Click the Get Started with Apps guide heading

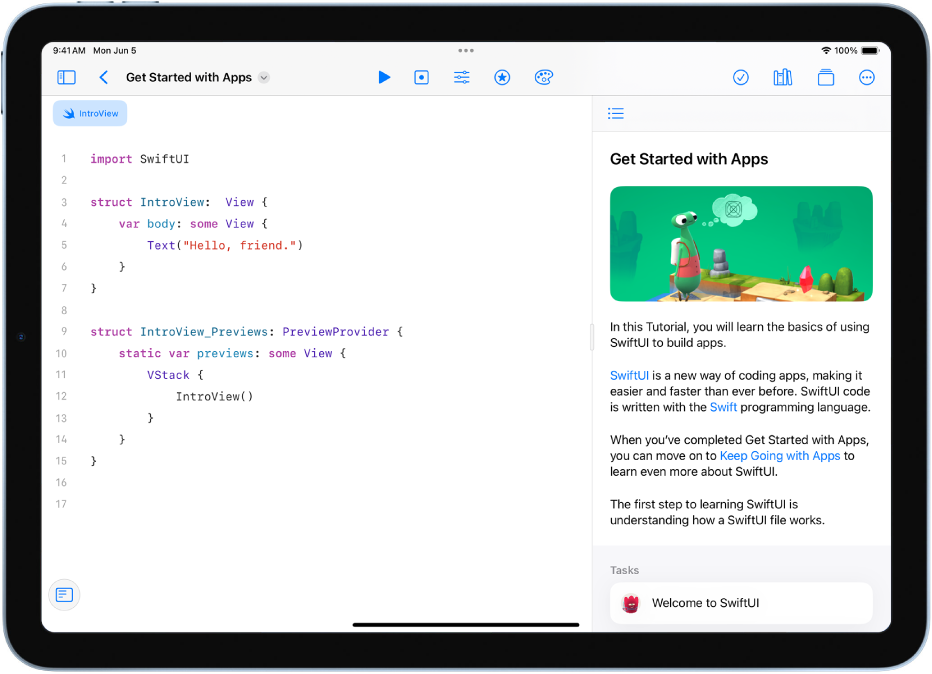(689, 159)
